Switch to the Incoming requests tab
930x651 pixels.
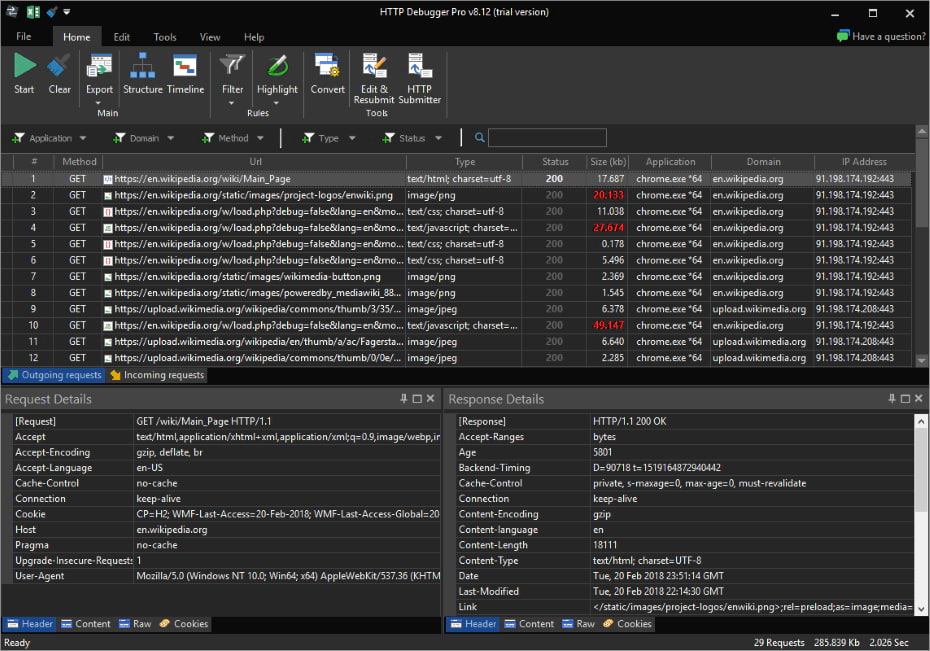coord(156,375)
